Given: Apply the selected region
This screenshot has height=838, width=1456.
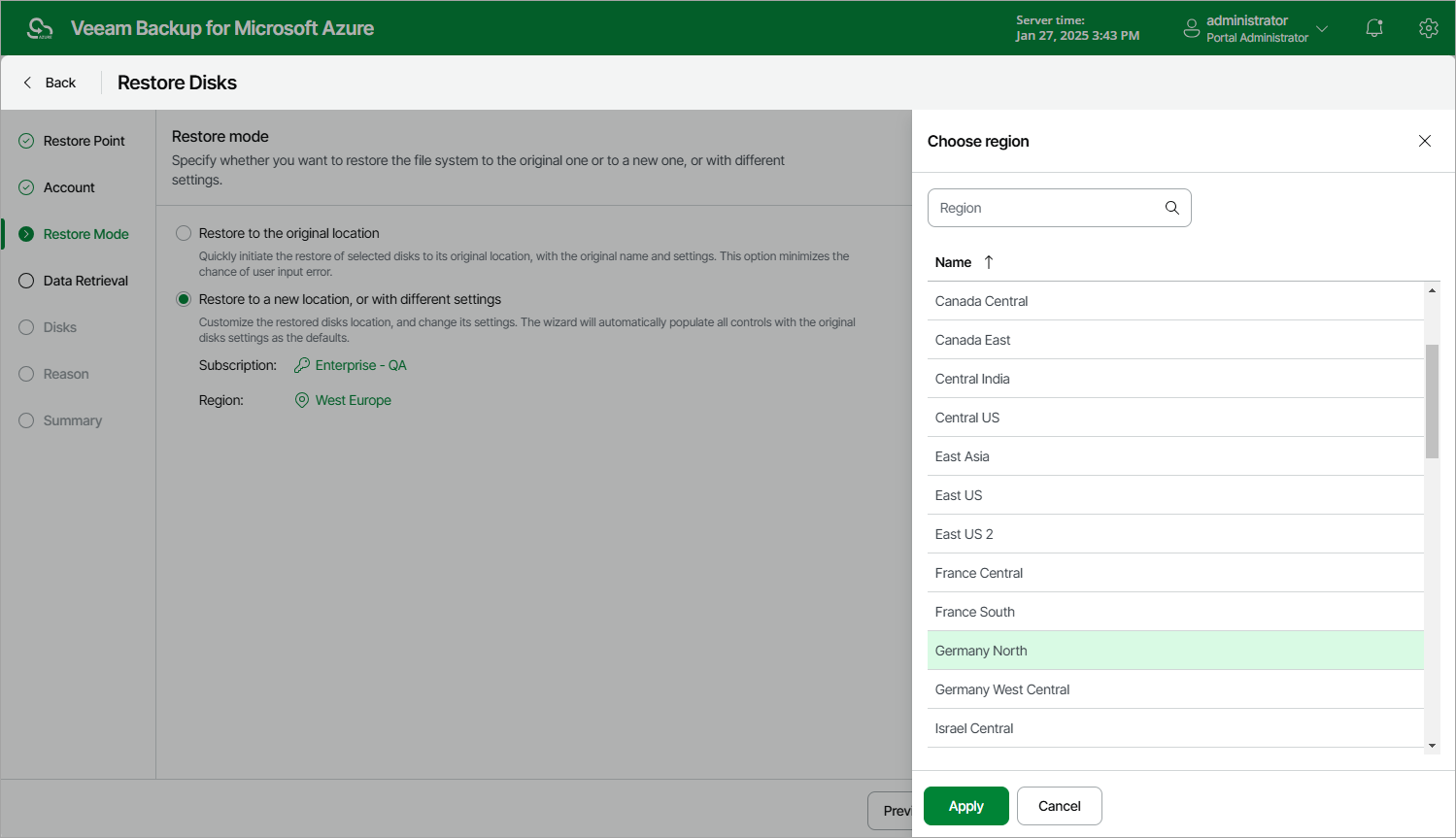Looking at the screenshot, I should click(966, 806).
